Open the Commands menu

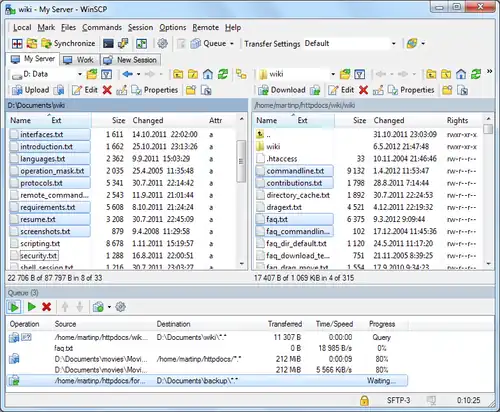[102, 28]
